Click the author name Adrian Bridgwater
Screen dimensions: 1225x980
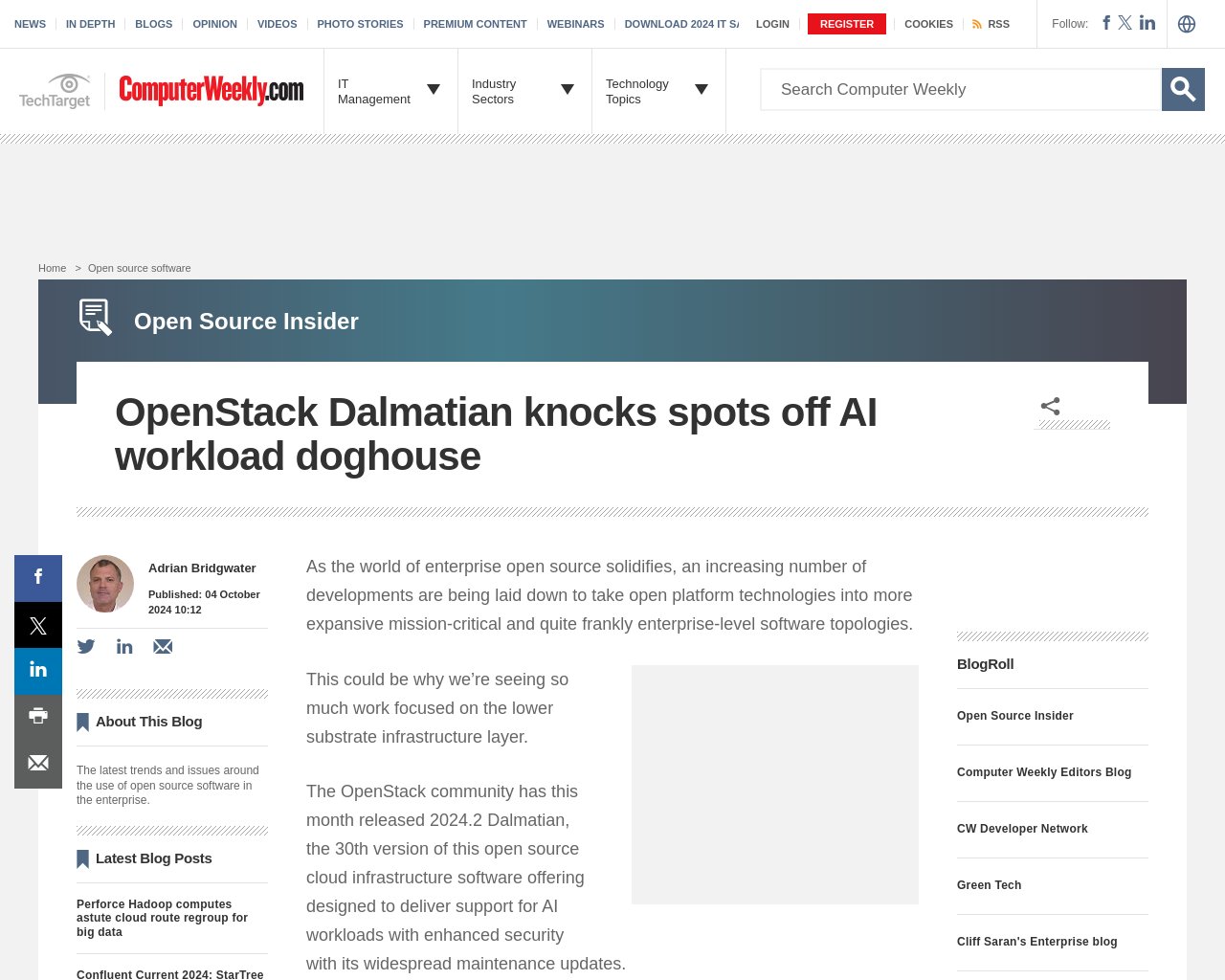click(x=202, y=568)
